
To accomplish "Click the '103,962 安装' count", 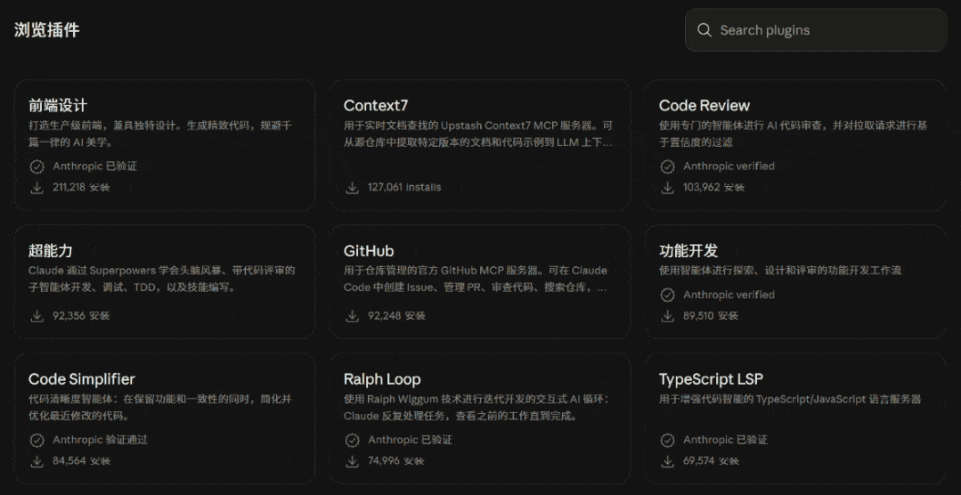I will (x=713, y=187).
